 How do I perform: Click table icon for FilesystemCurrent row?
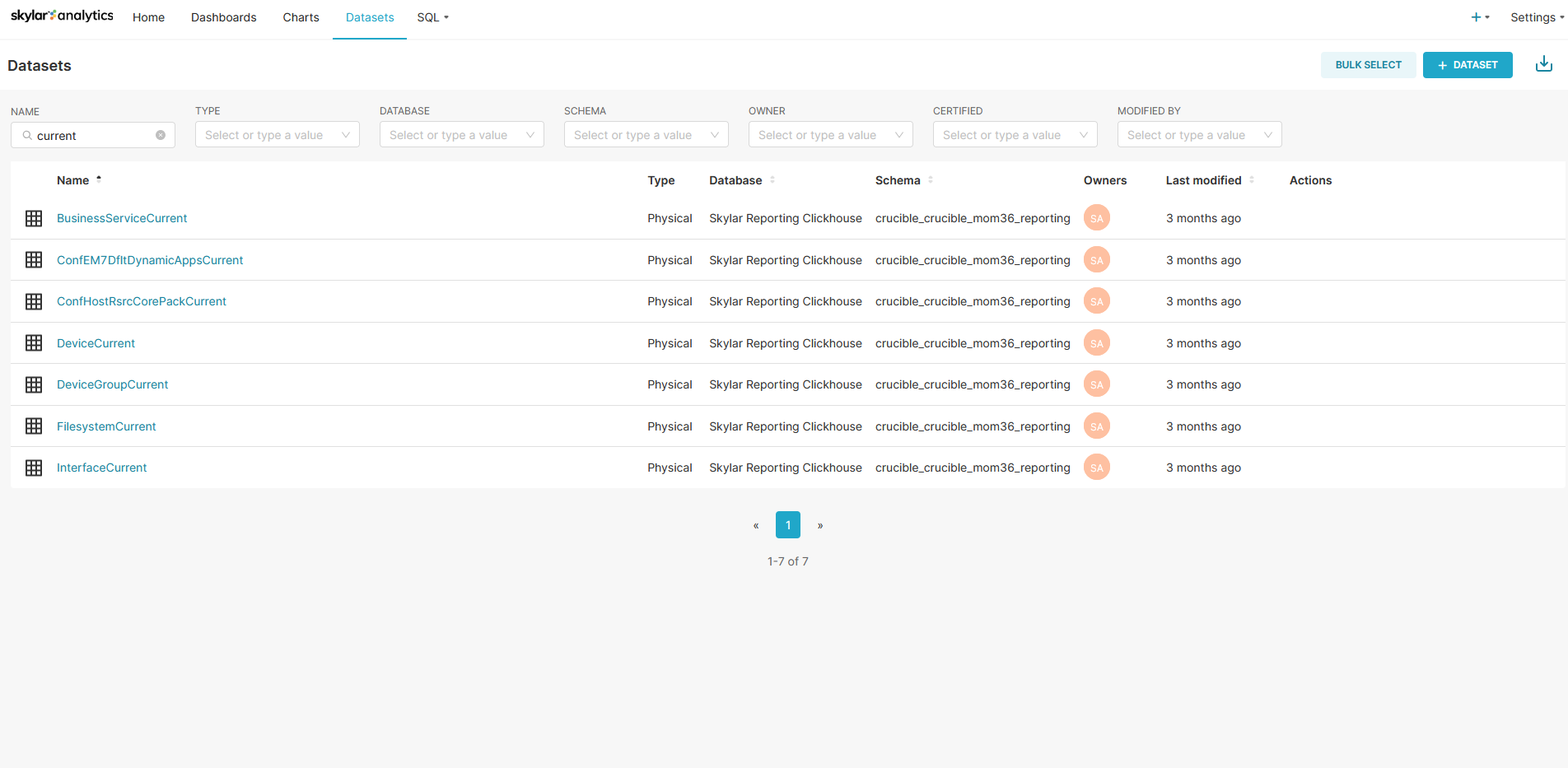click(x=34, y=426)
